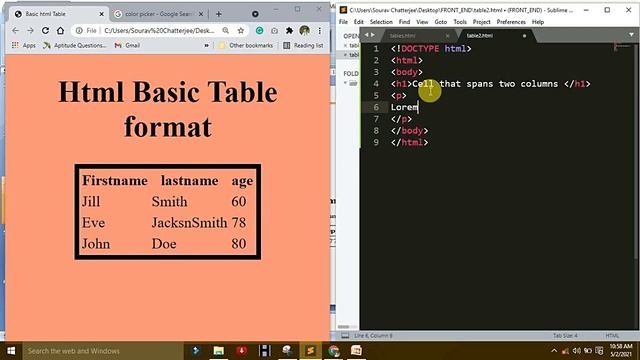Show hidden system tray icons

pyautogui.click(x=554, y=351)
